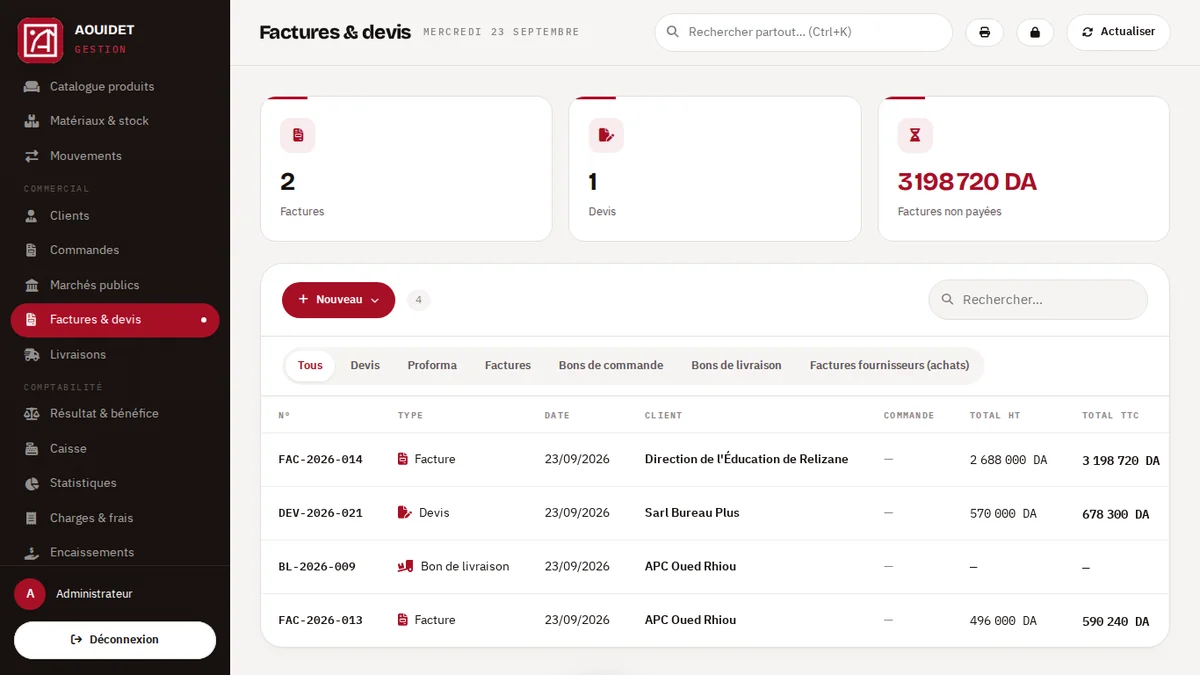The height and width of the screenshot is (675, 1200).
Task: Click the count badge 4 next to Nouveau
Action: tap(419, 300)
